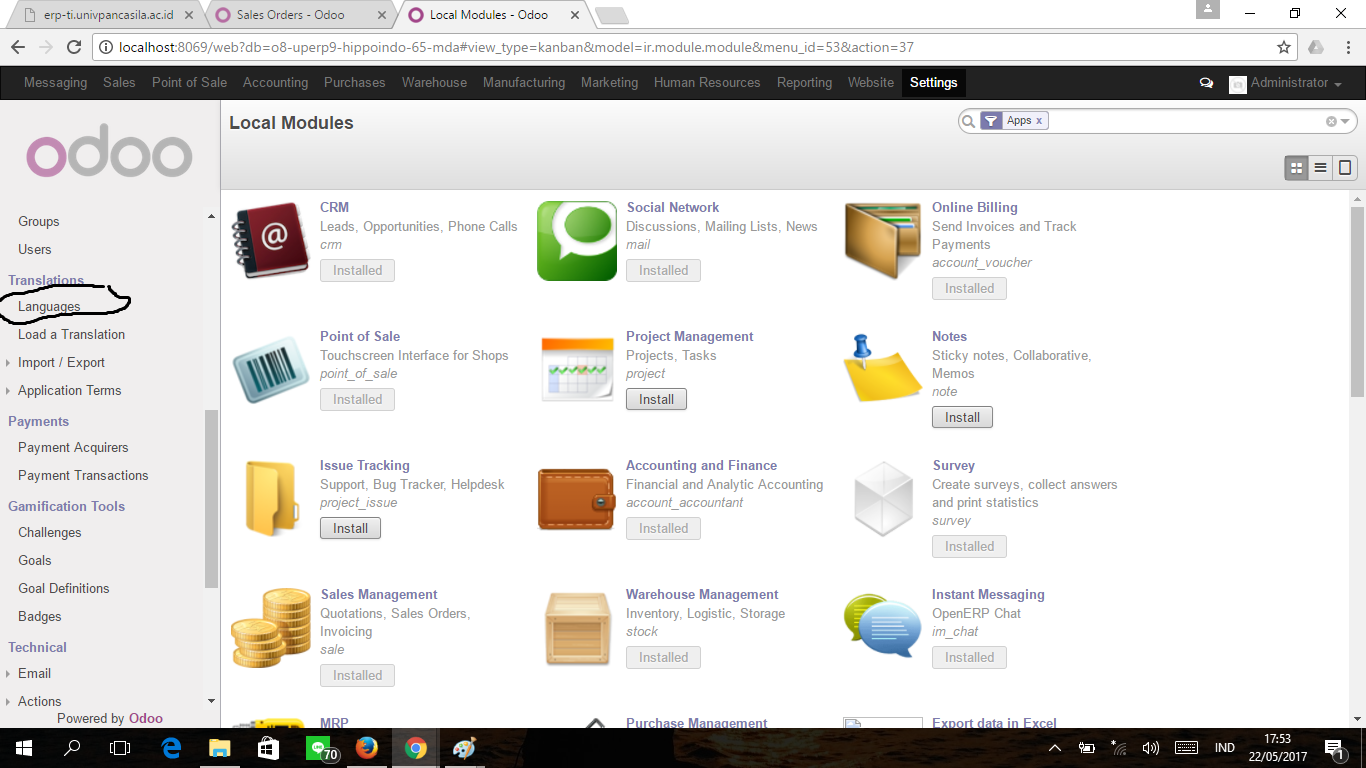Open Firefox from the taskbar
Viewport: 1366px width, 768px height.
(367, 748)
